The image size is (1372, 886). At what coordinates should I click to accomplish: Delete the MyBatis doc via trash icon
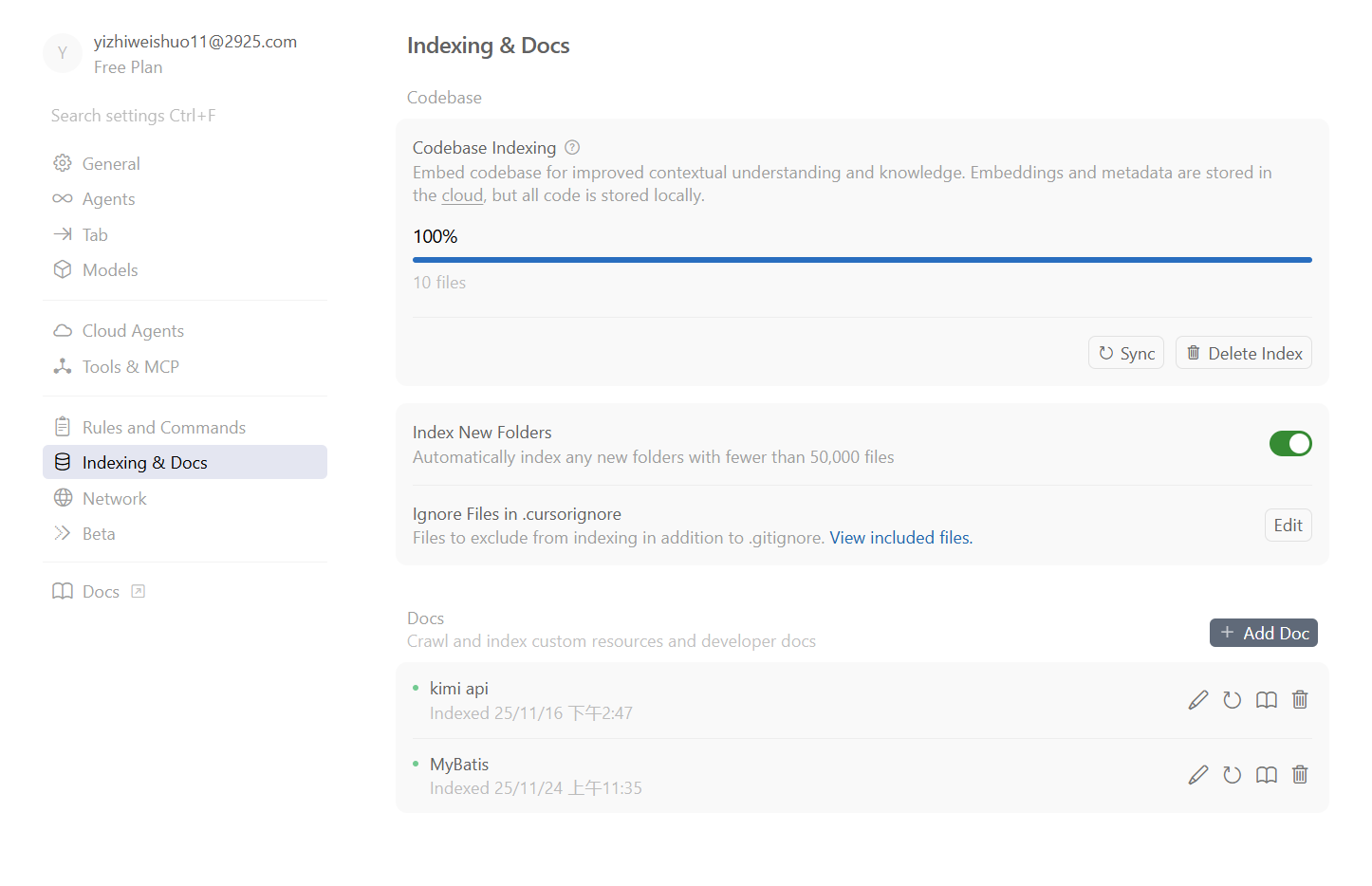[1300, 775]
